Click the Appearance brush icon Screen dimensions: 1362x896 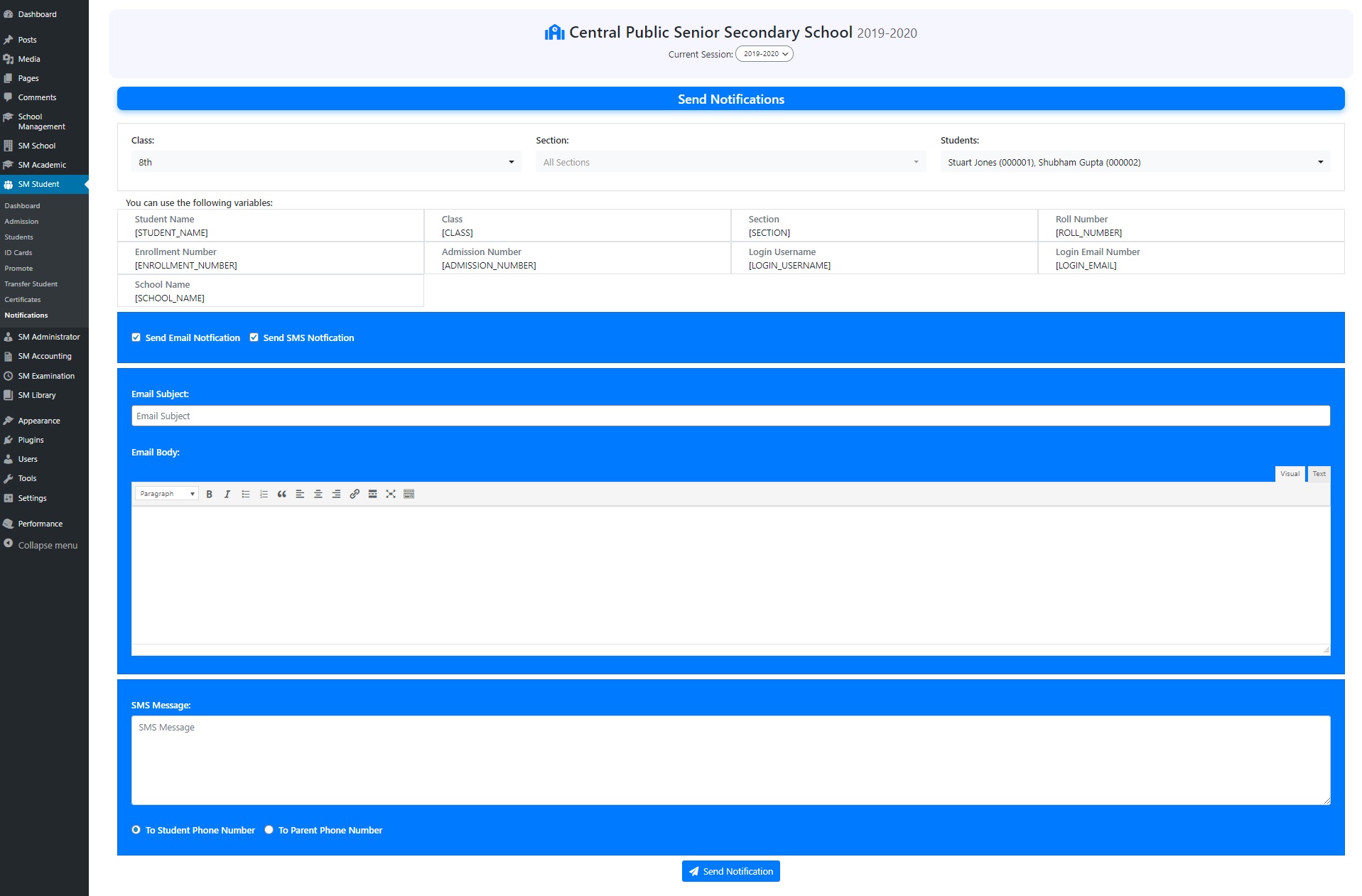9,421
